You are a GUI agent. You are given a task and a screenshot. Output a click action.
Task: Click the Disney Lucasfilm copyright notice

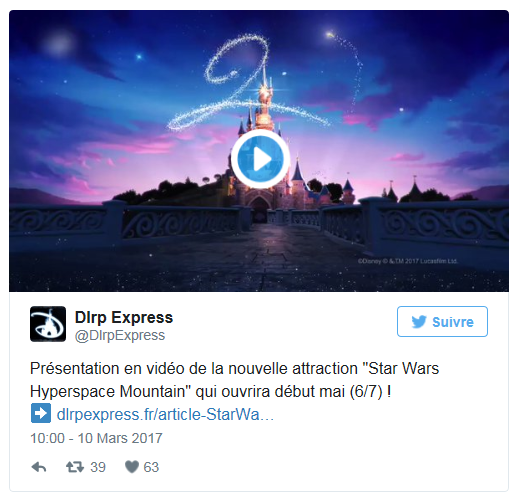pyautogui.click(x=407, y=261)
